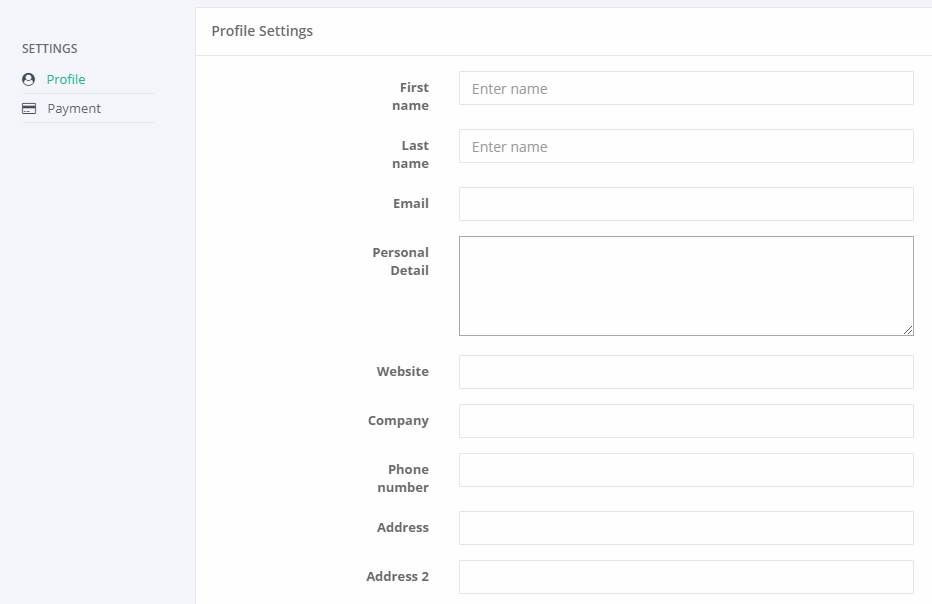Select the Email input field

coord(686,205)
